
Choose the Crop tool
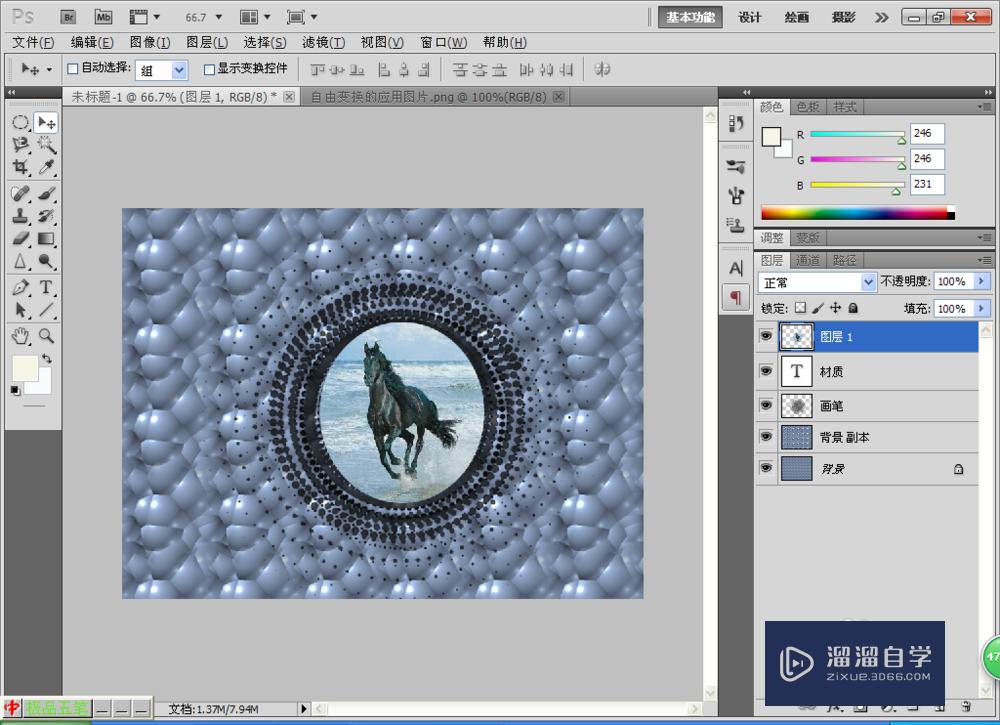20,168
